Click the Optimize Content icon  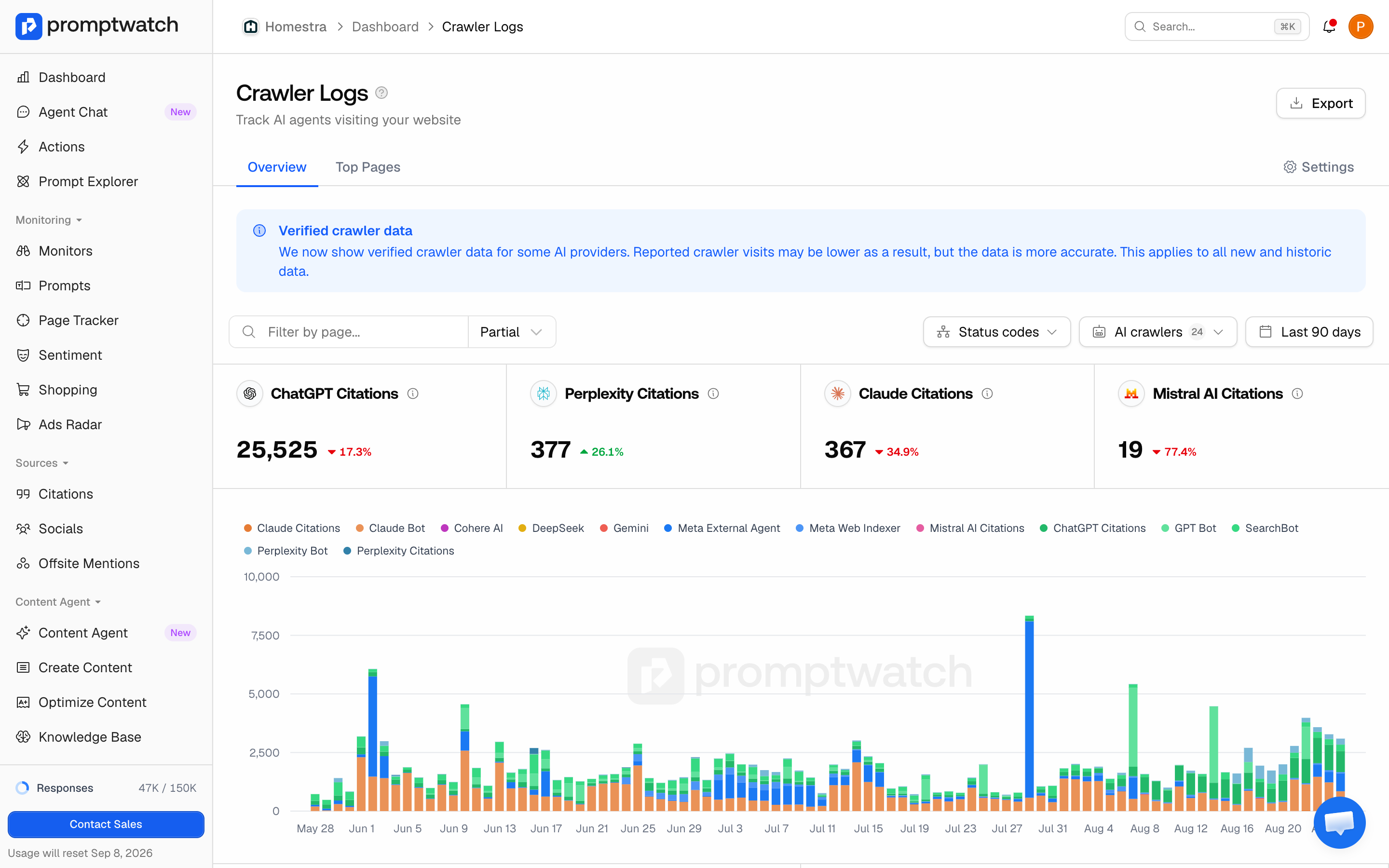click(x=23, y=702)
